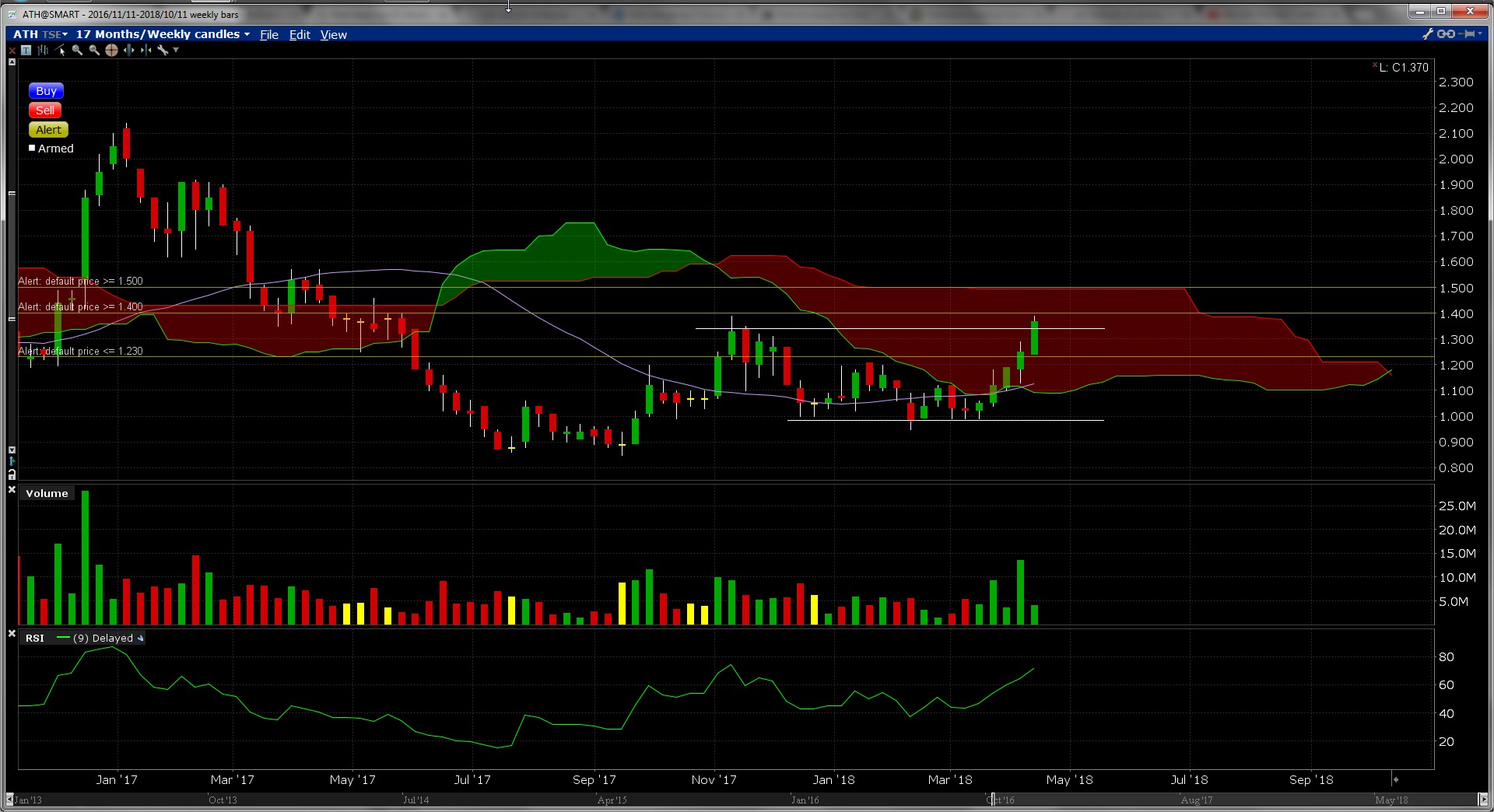Click the chain link grouping icon
The image size is (1494, 812).
[x=1446, y=34]
